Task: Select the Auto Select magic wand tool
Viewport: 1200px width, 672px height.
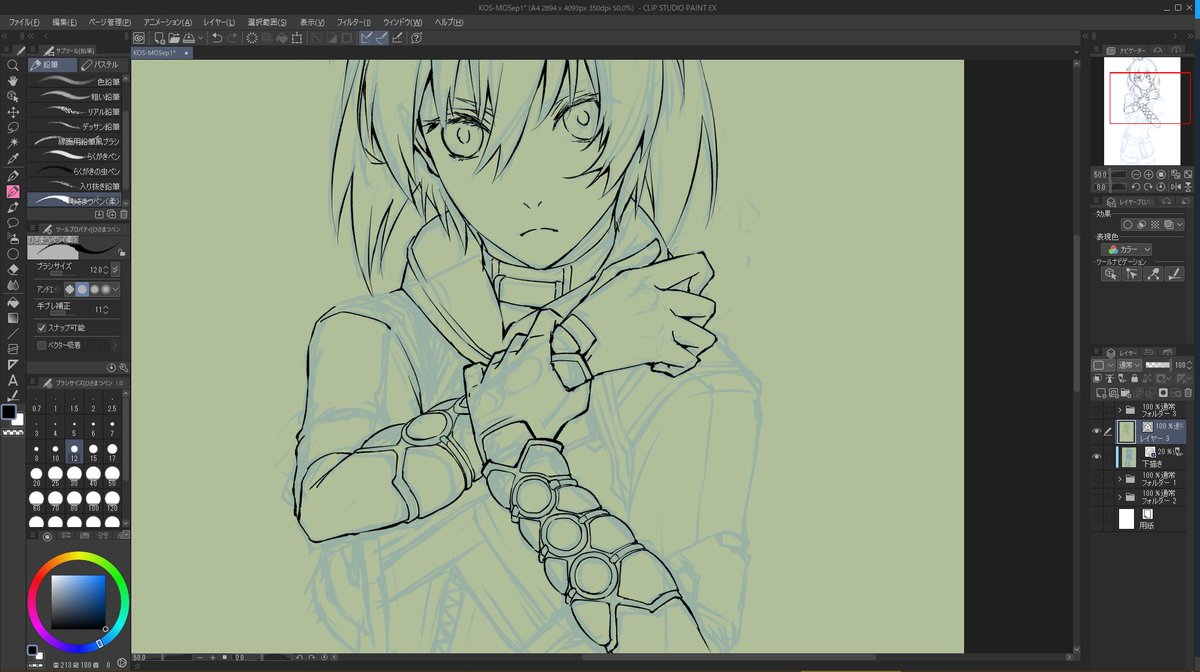Action: point(13,144)
